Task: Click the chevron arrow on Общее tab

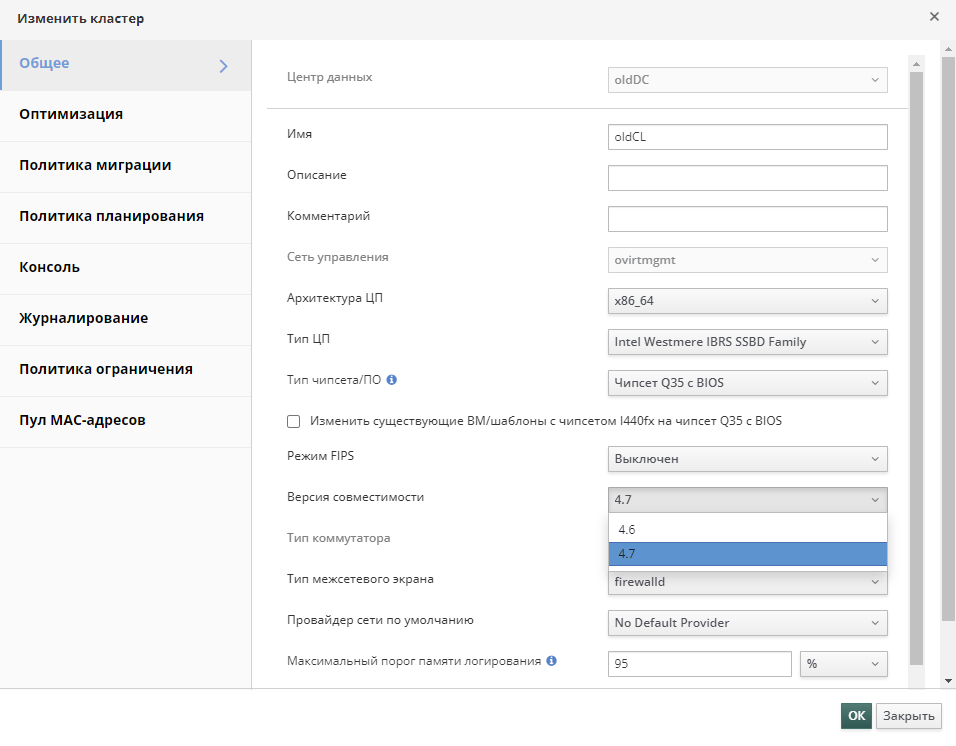Action: tap(224, 66)
